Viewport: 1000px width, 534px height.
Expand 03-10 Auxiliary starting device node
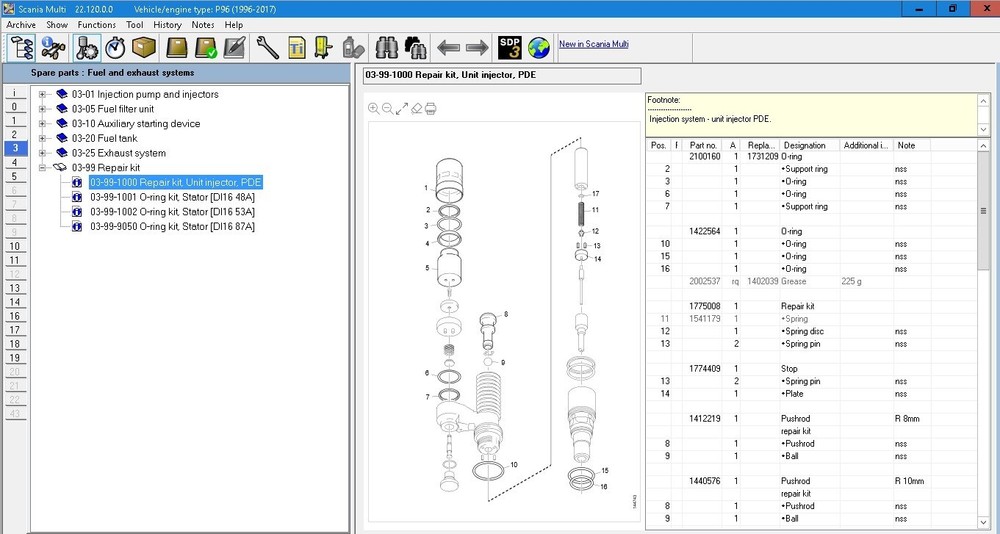pyautogui.click(x=43, y=124)
